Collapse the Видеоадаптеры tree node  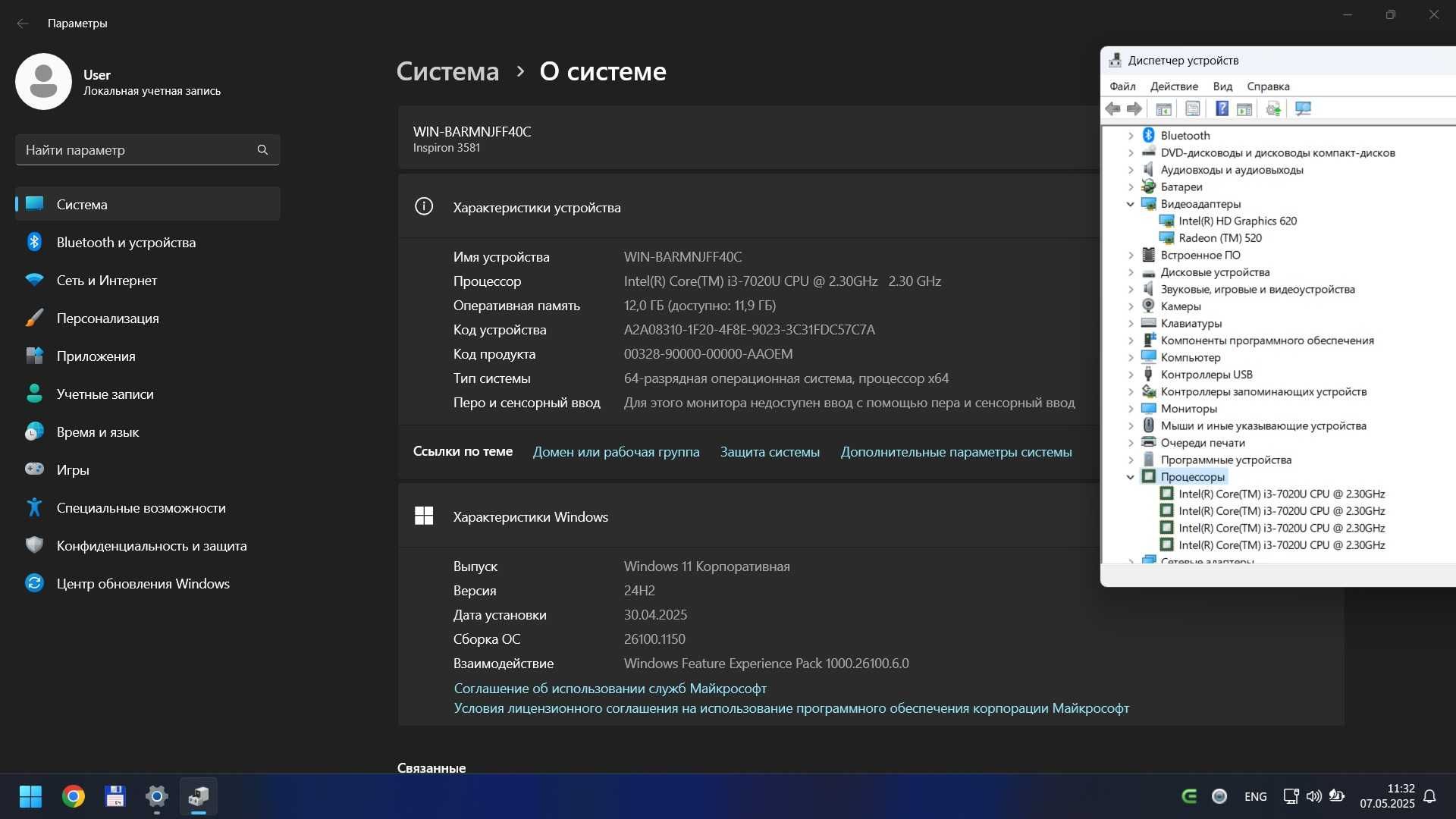coord(1130,204)
